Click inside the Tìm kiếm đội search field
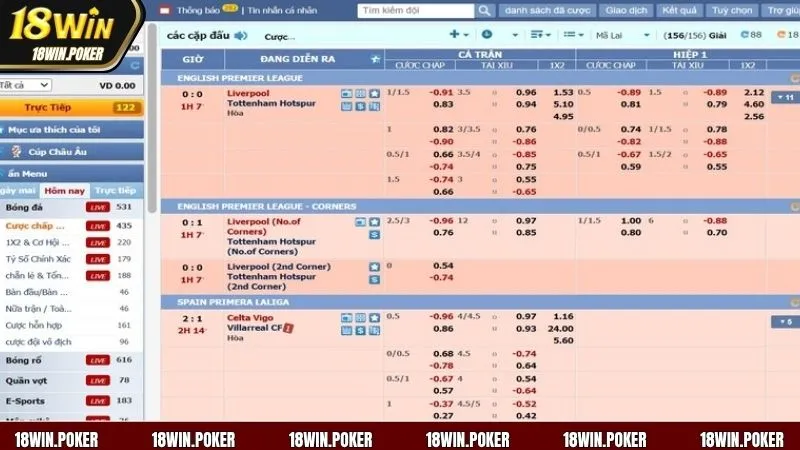 point(416,11)
